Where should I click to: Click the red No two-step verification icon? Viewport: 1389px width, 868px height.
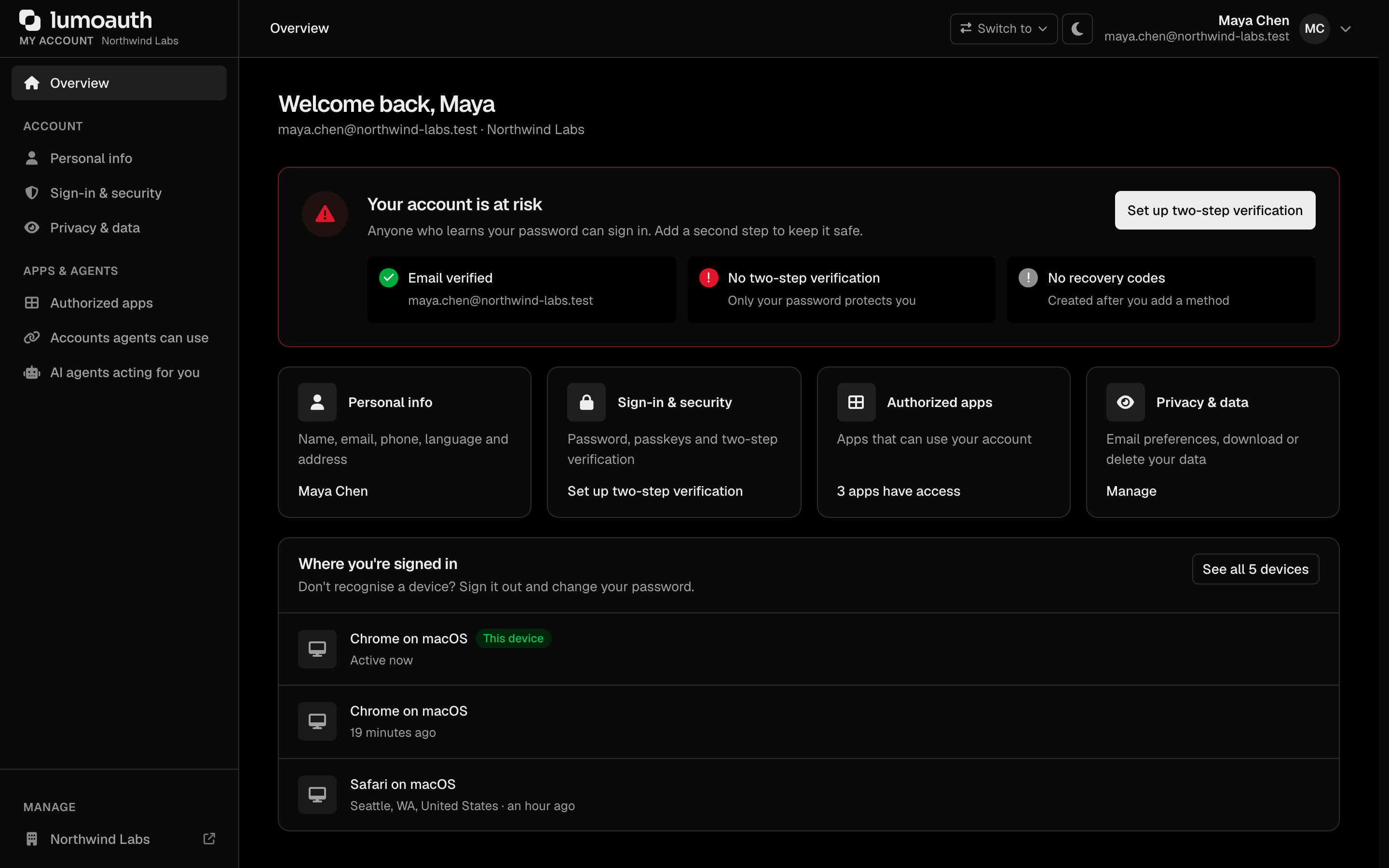[708, 278]
